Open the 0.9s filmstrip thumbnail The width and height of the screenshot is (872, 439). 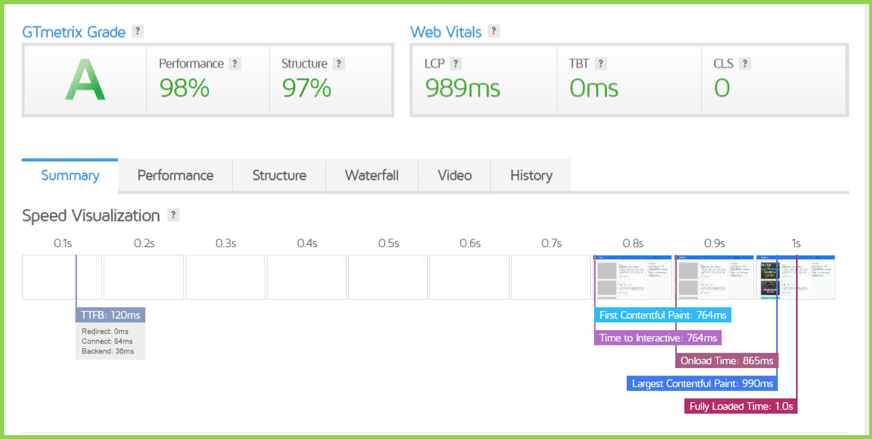[x=715, y=277]
